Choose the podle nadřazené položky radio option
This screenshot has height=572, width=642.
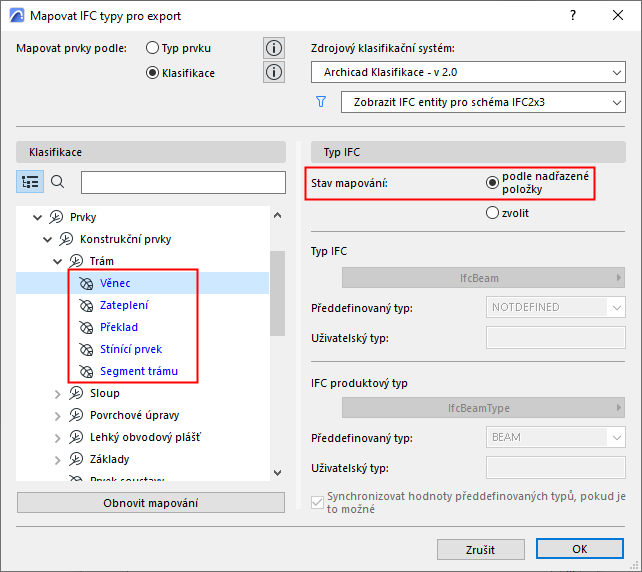pos(492,182)
